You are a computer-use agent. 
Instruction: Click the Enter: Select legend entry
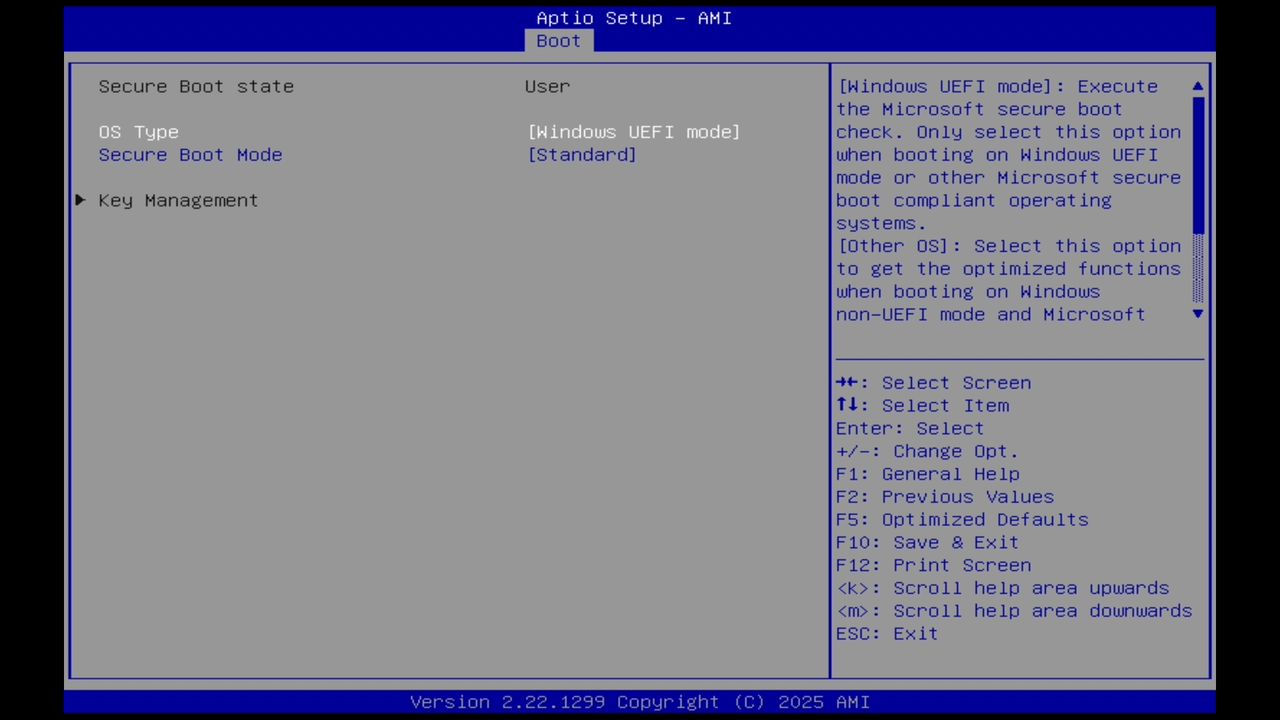click(x=909, y=428)
